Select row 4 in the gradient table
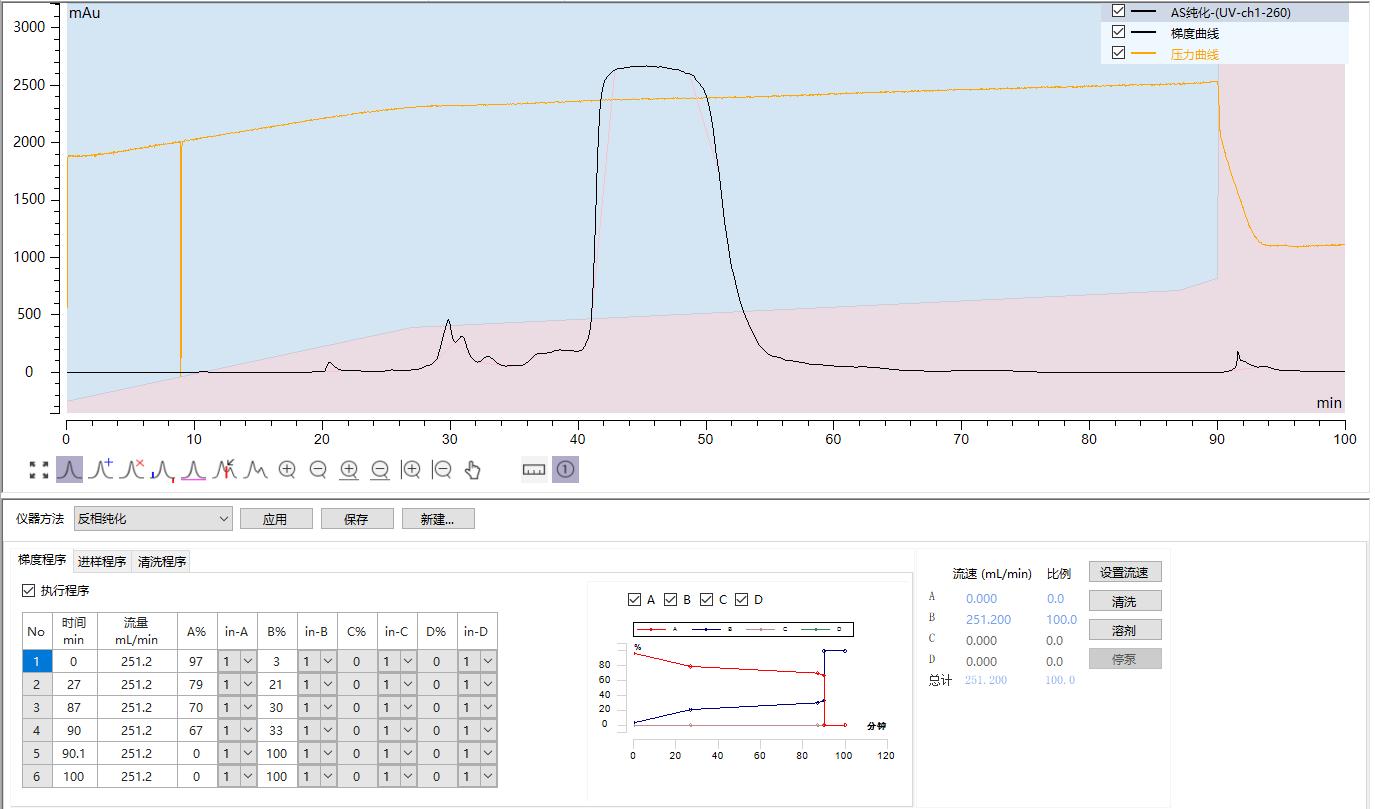Image resolution: width=1375 pixels, height=809 pixels. click(x=36, y=730)
